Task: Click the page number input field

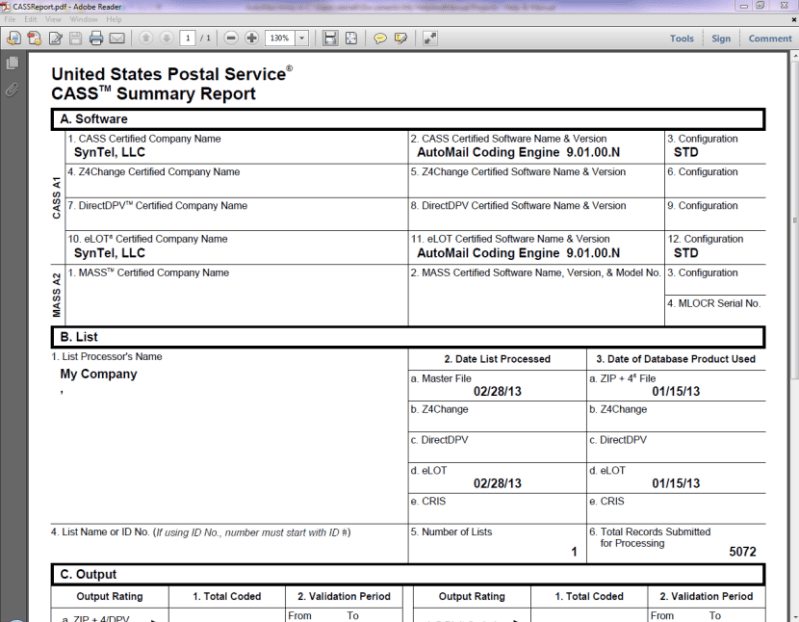Action: pyautogui.click(x=188, y=38)
